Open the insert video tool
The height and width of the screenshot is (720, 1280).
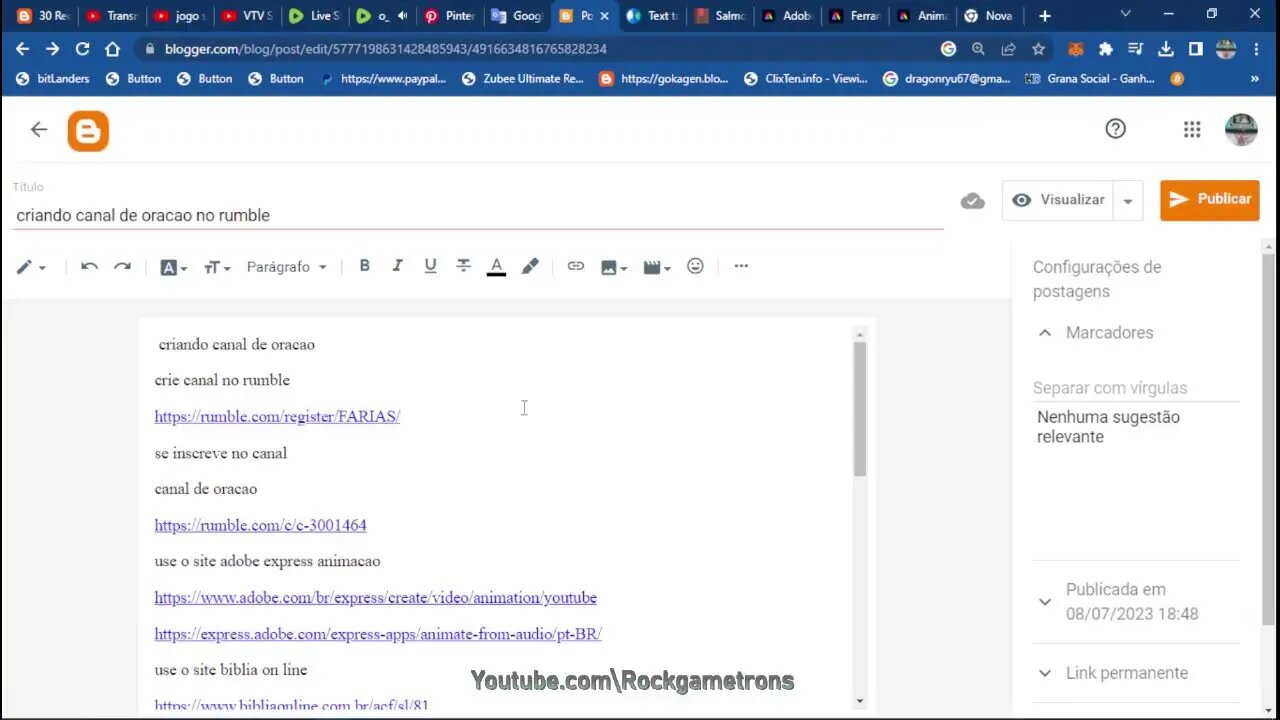(656, 267)
